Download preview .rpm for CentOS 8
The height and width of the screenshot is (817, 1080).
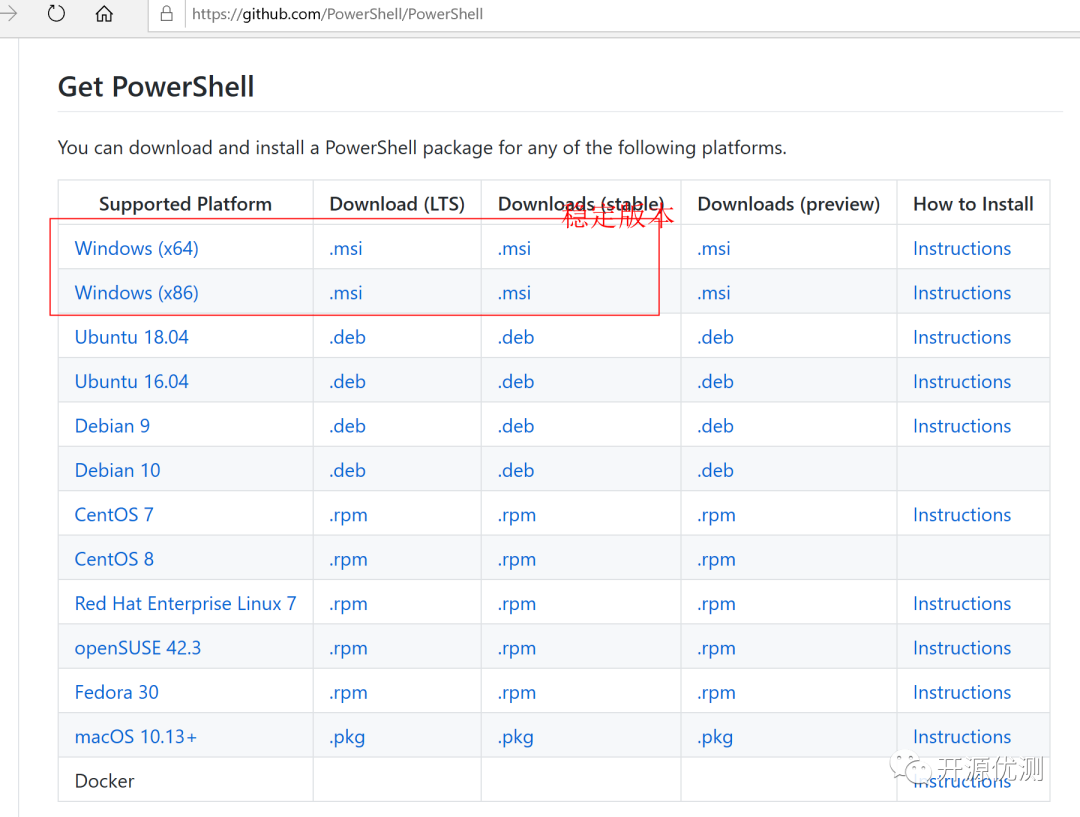(x=716, y=560)
